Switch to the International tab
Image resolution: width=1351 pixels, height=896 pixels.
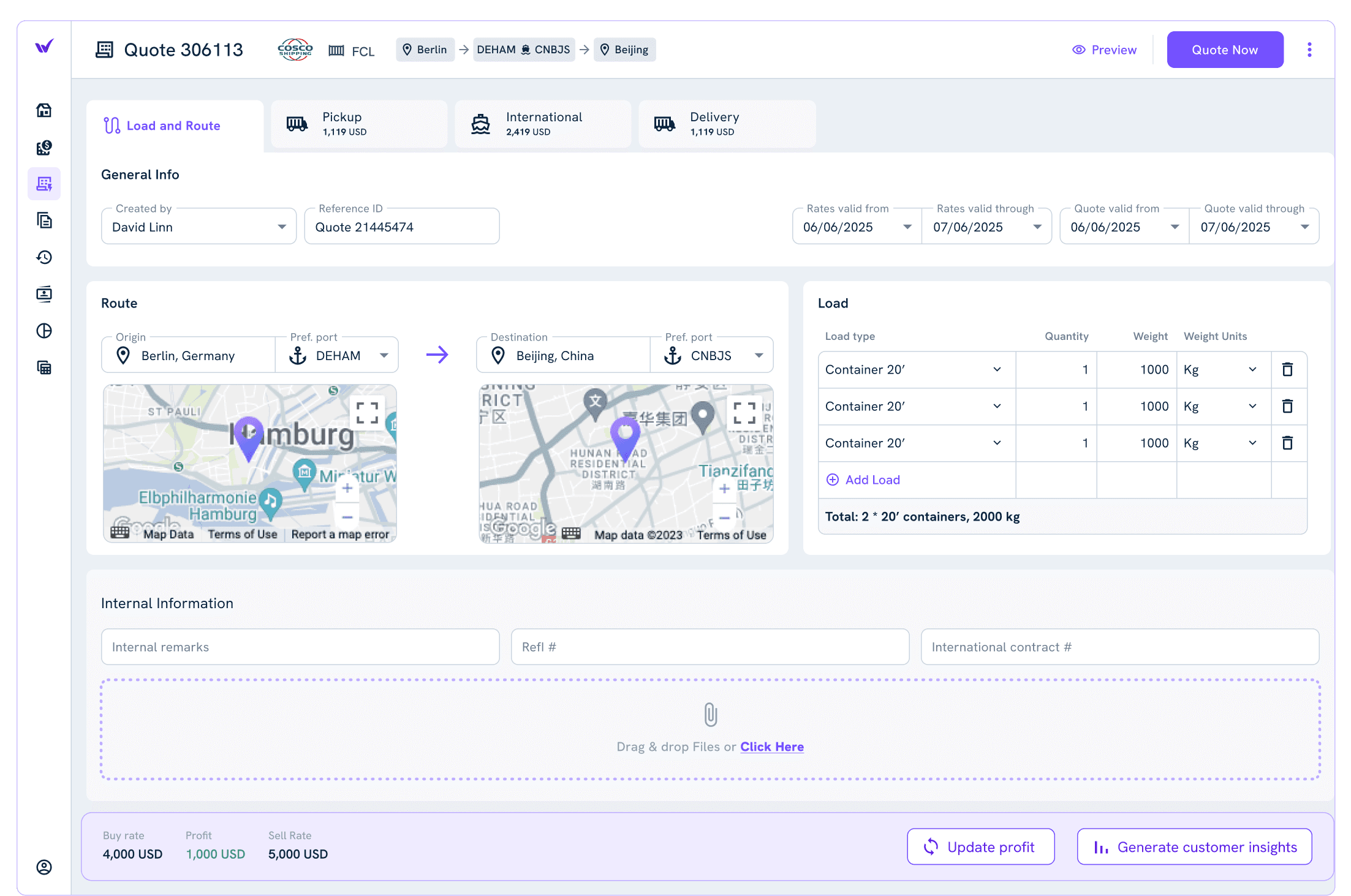click(x=543, y=124)
